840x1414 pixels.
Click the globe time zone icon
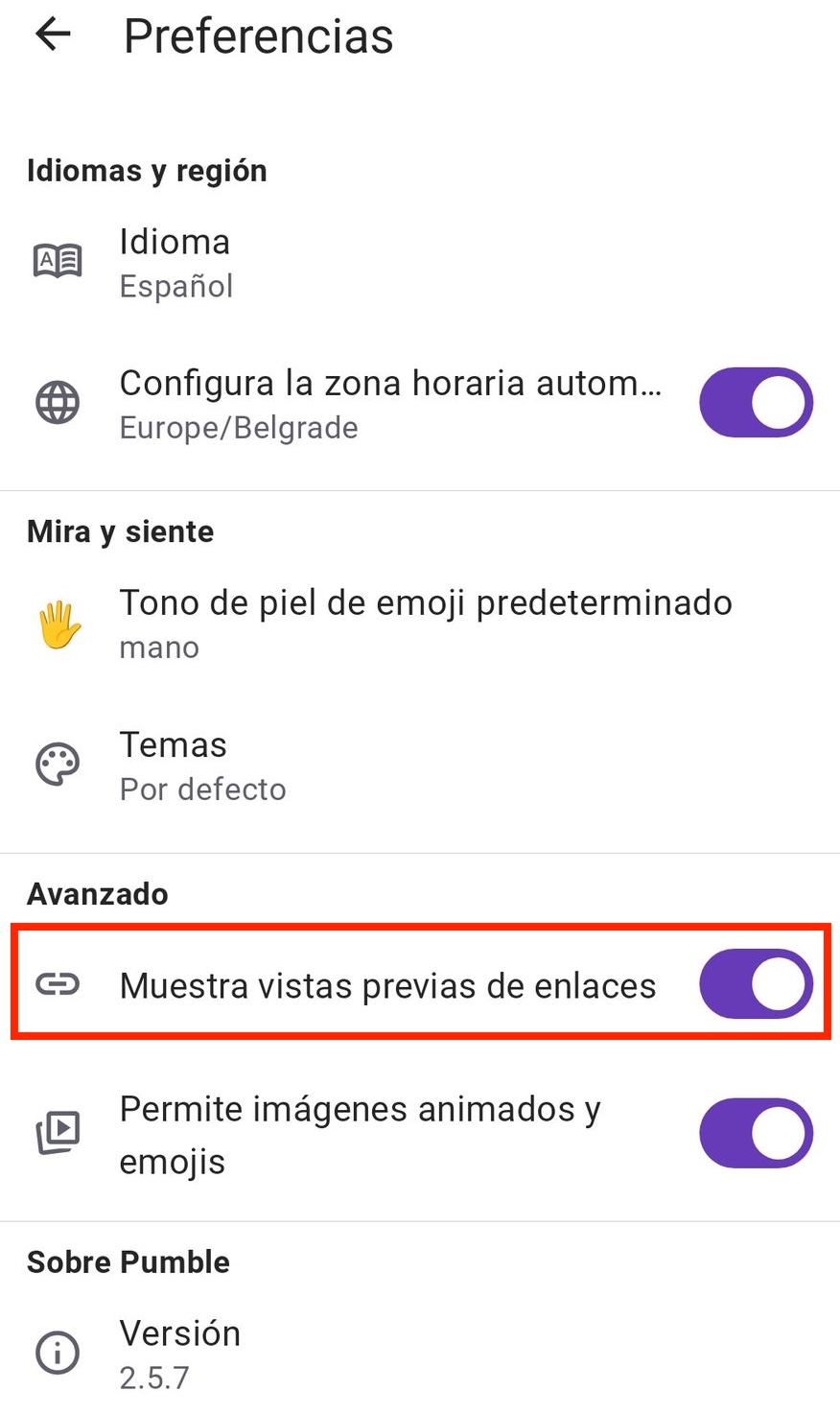pos(58,403)
